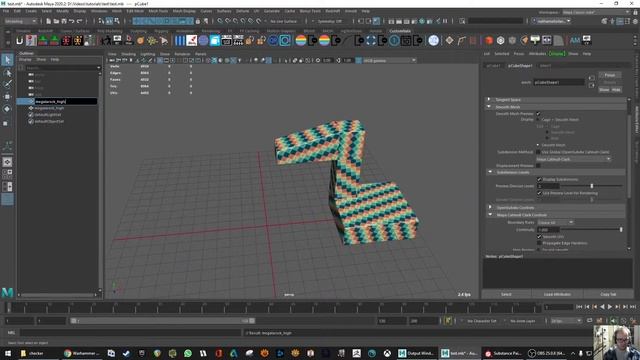Activate the Move tool in toolbox
Image resolution: width=640 pixels, height=360 pixels.
7,97
